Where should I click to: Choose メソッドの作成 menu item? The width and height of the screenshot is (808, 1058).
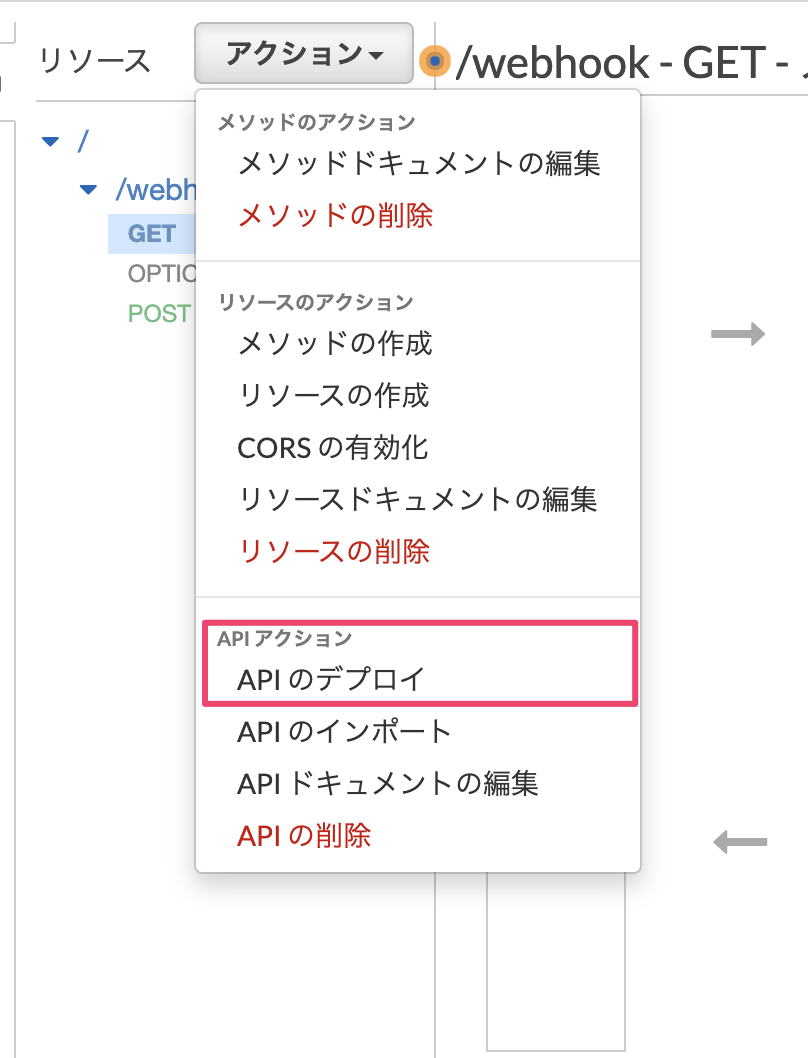(x=335, y=343)
